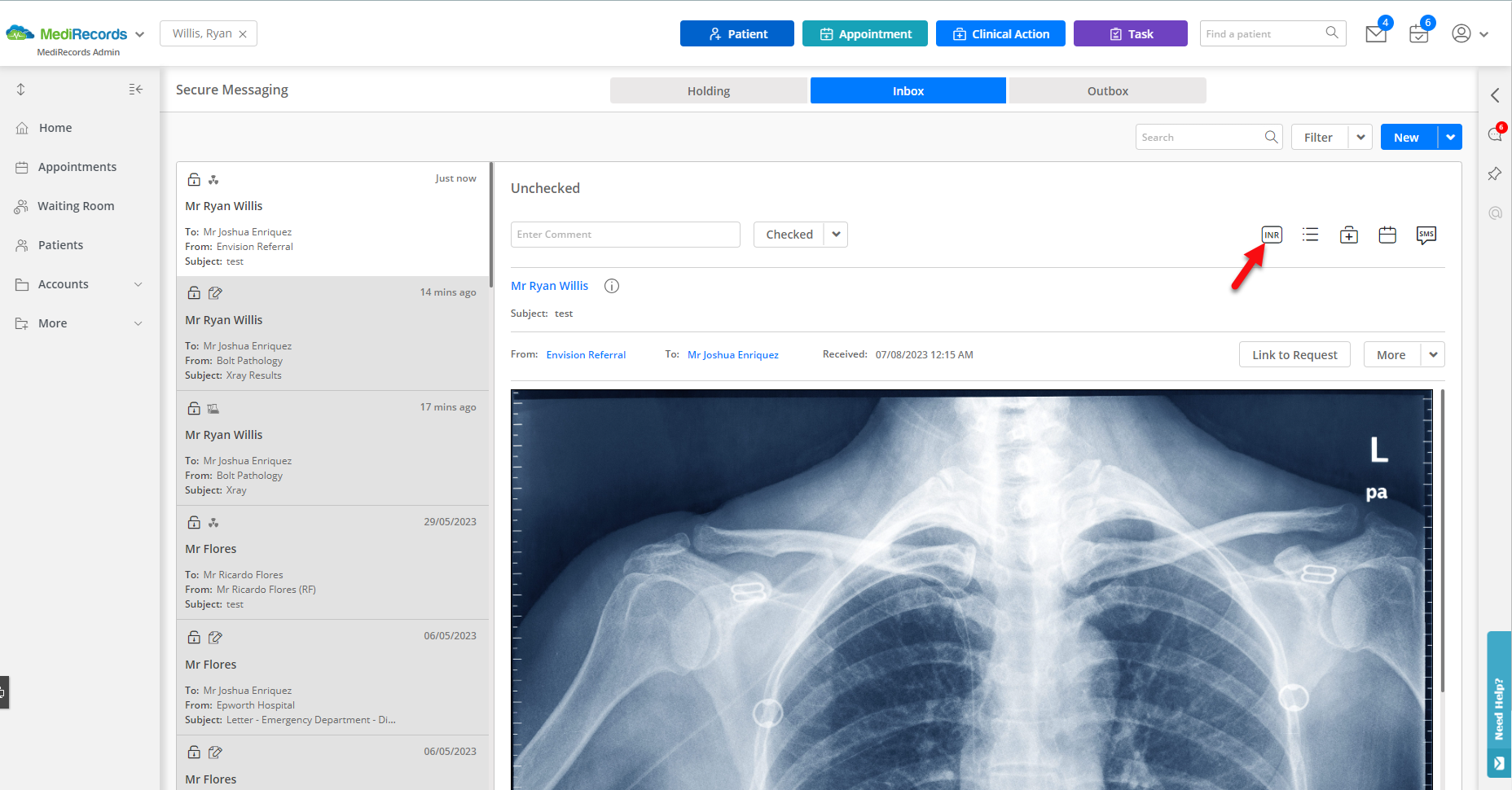Click the MediRecords logo
This screenshot has width=1512, height=790.
pyautogui.click(x=67, y=33)
